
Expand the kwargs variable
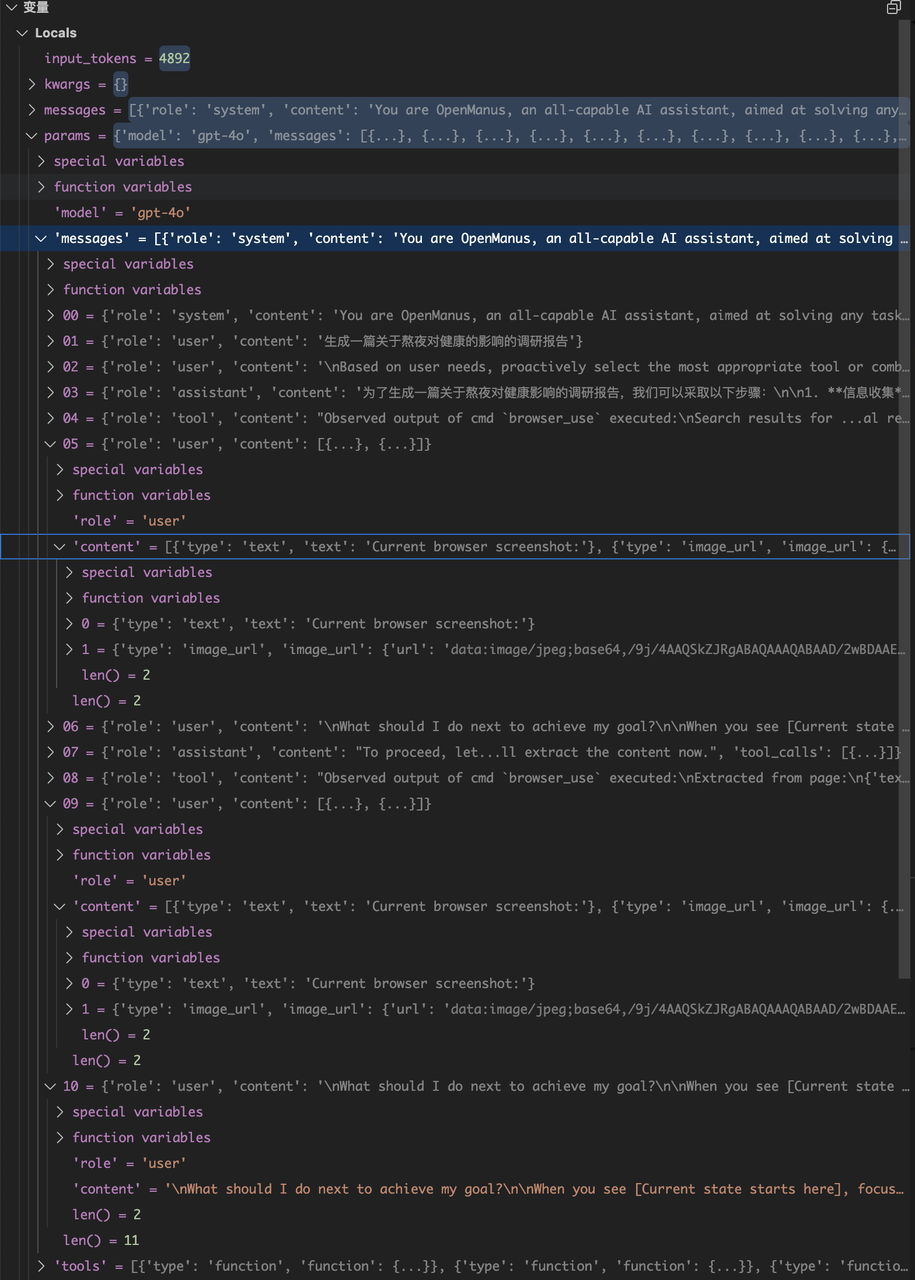tap(32, 85)
